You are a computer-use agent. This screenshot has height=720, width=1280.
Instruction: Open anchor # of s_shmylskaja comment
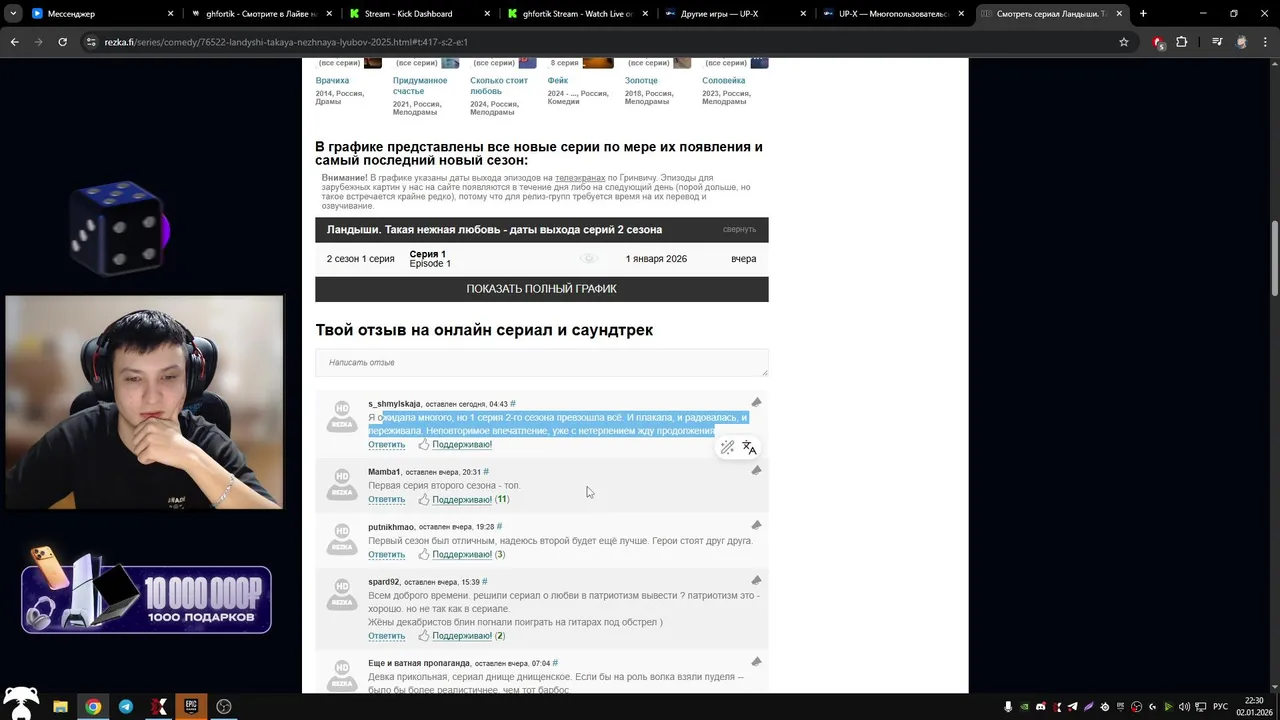tap(513, 404)
